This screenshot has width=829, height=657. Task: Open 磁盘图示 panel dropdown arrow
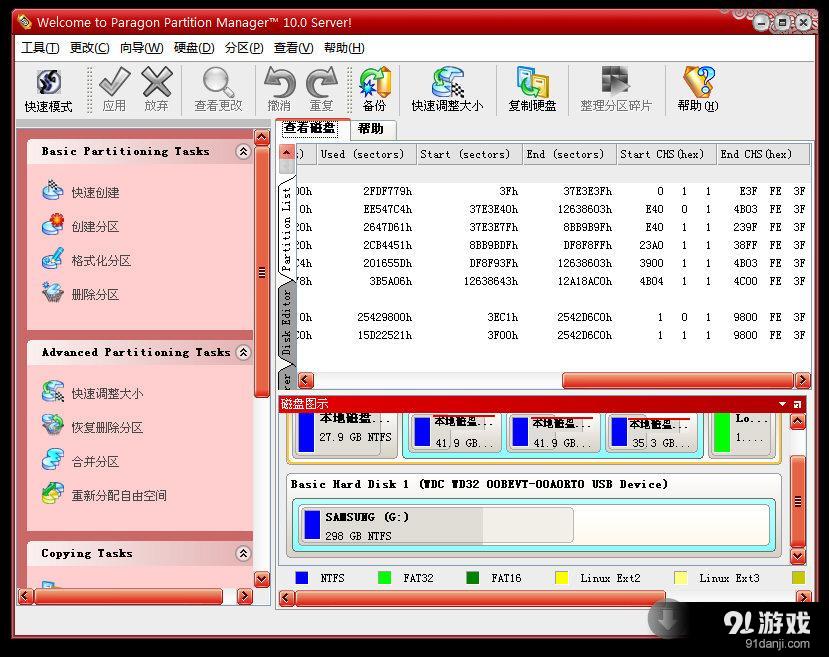tap(782, 404)
